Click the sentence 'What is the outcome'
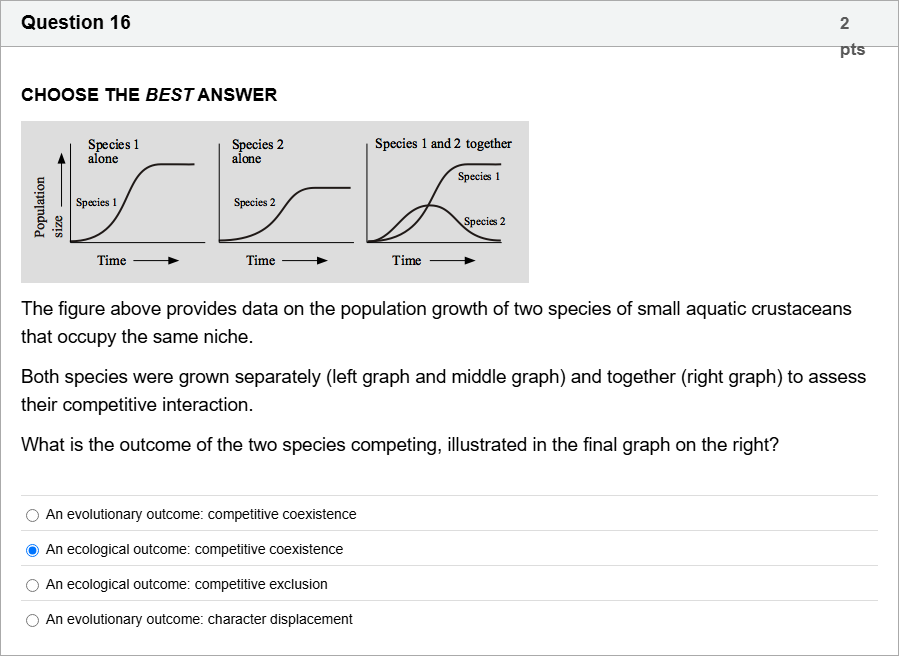Screen dimensions: 899x656 (x=399, y=445)
